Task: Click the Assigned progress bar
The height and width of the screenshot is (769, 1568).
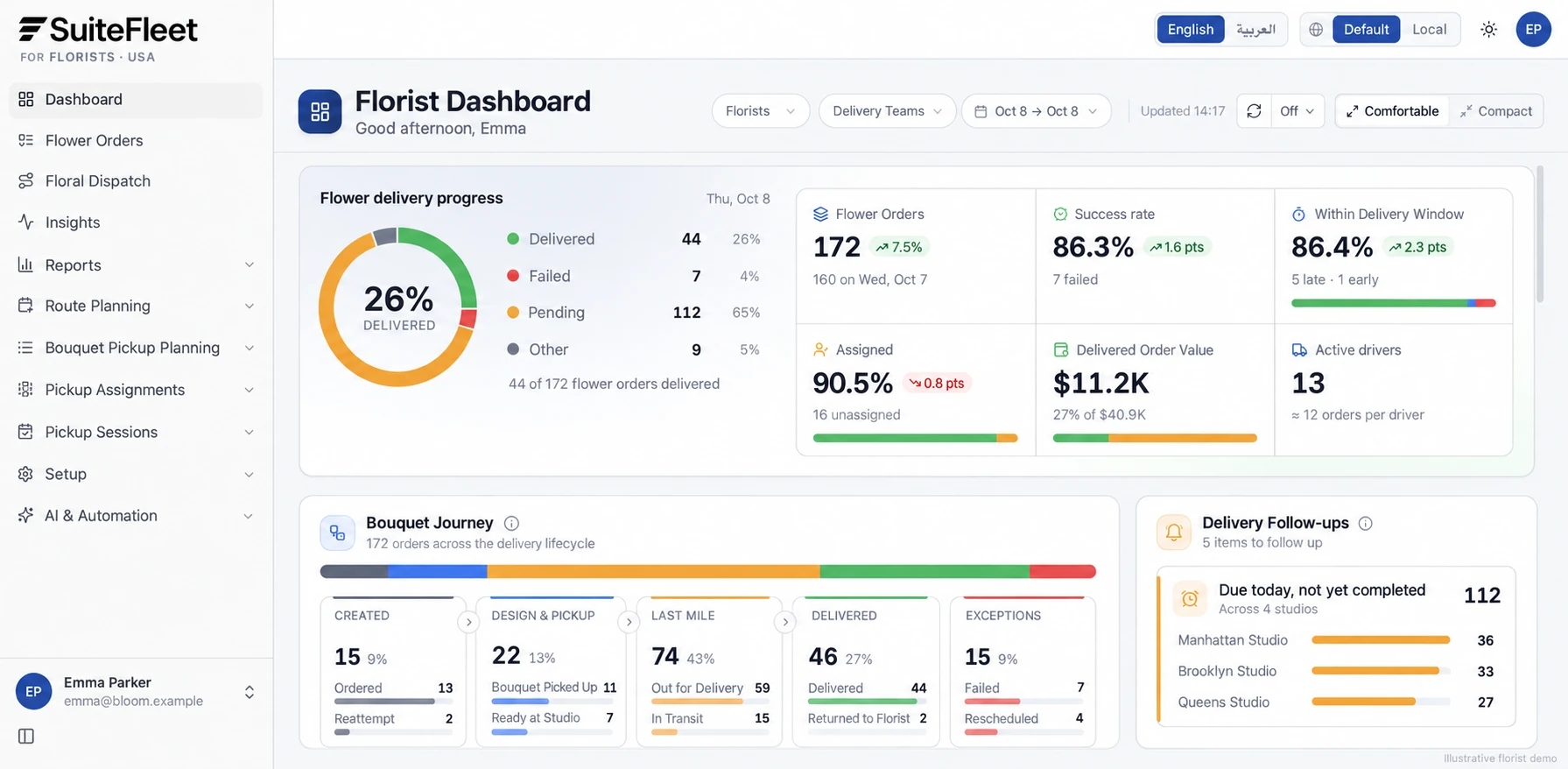Action: [x=915, y=438]
